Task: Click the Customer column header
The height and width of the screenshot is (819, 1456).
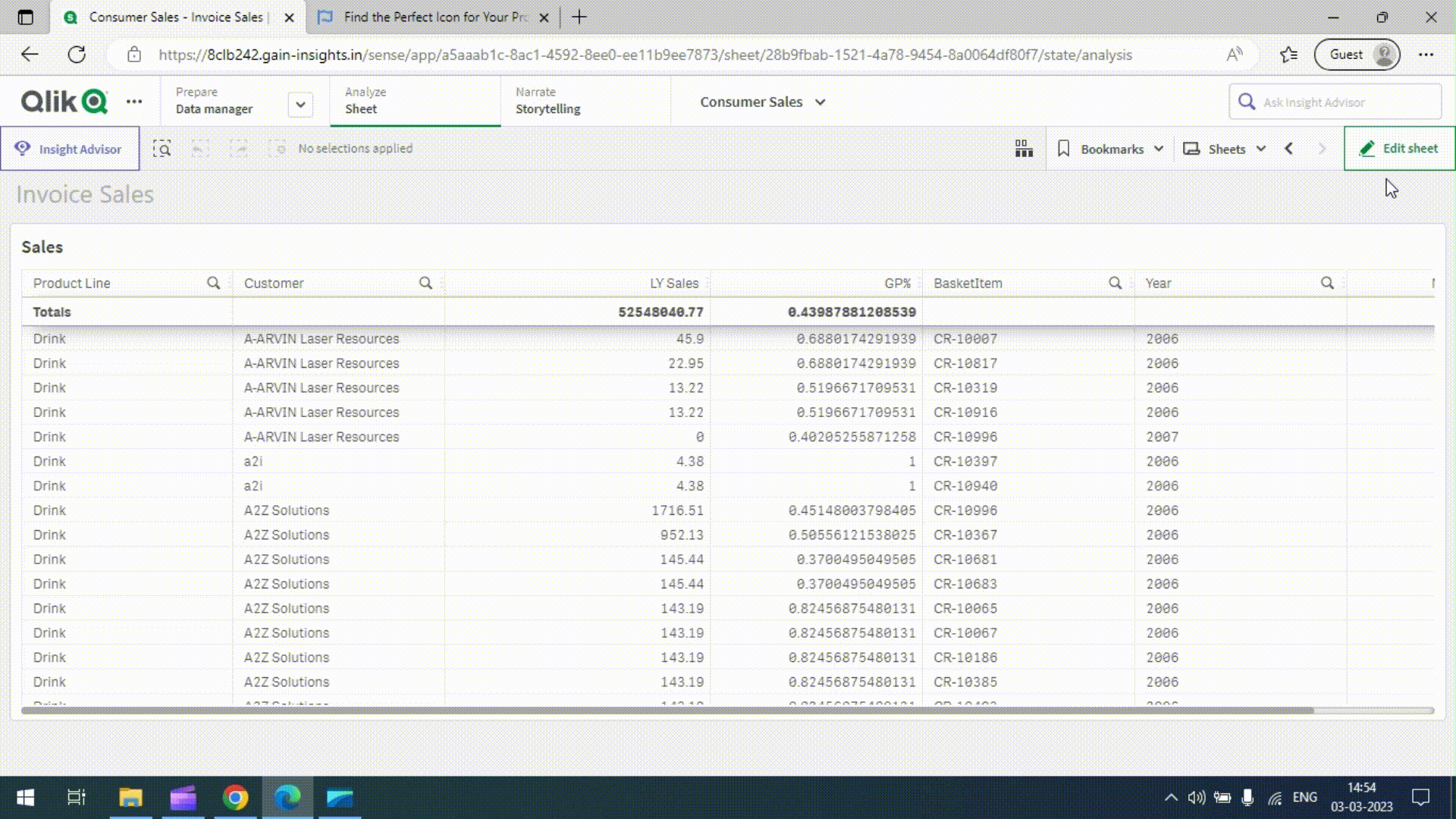Action: point(274,283)
